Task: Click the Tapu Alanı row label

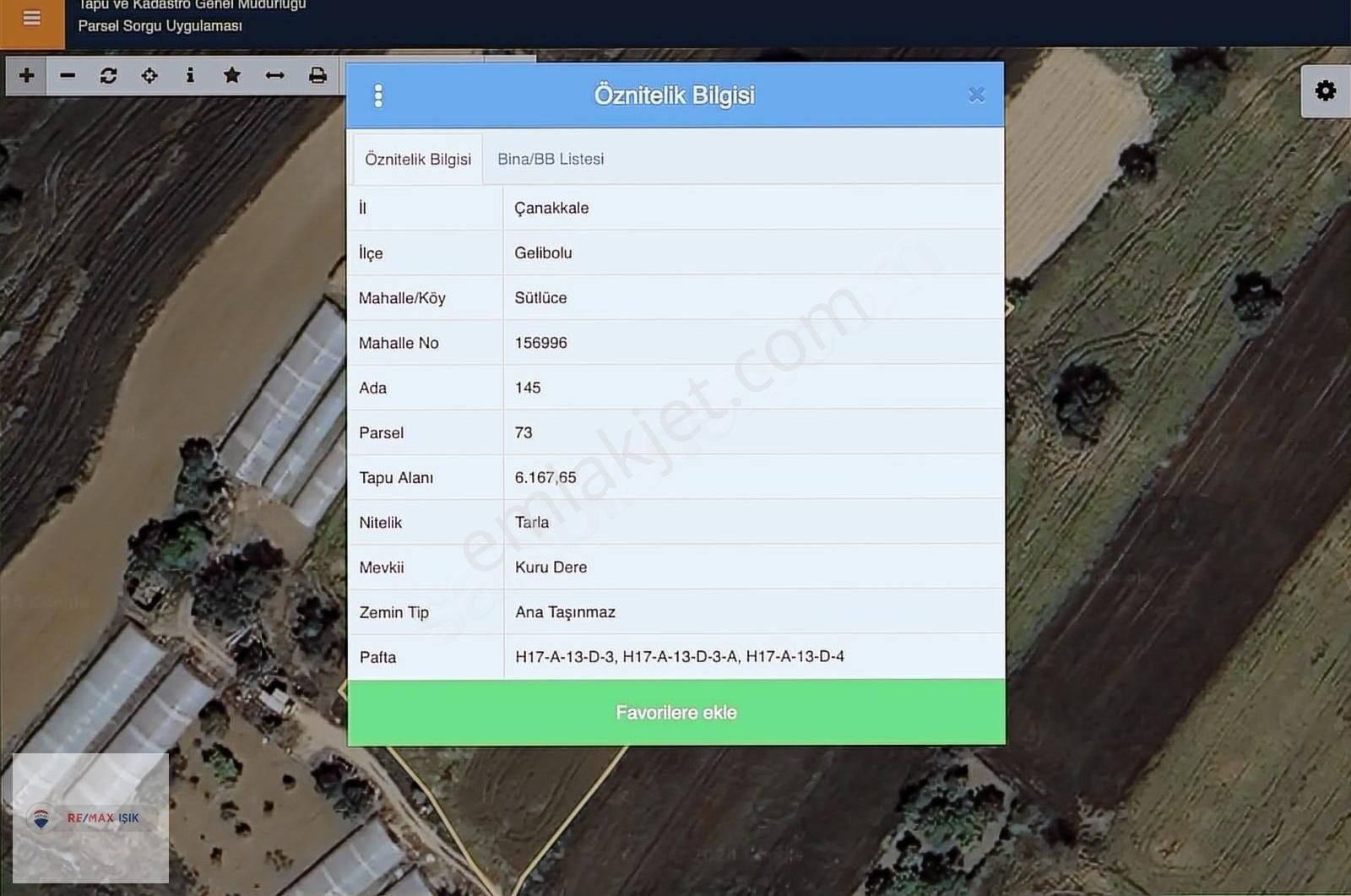Action: [x=396, y=478]
